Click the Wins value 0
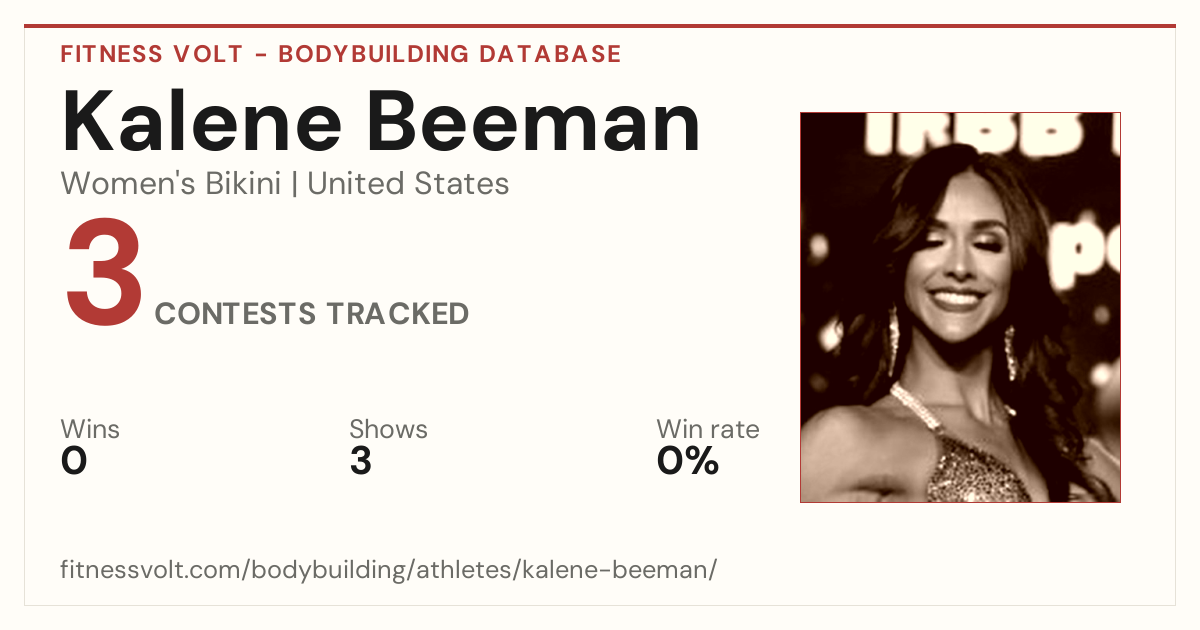 click(74, 461)
